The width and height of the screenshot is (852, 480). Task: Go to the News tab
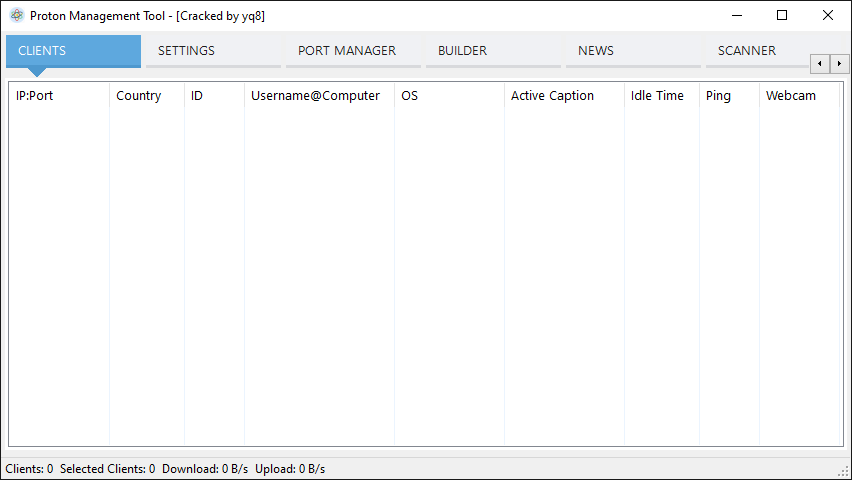pyautogui.click(x=596, y=51)
